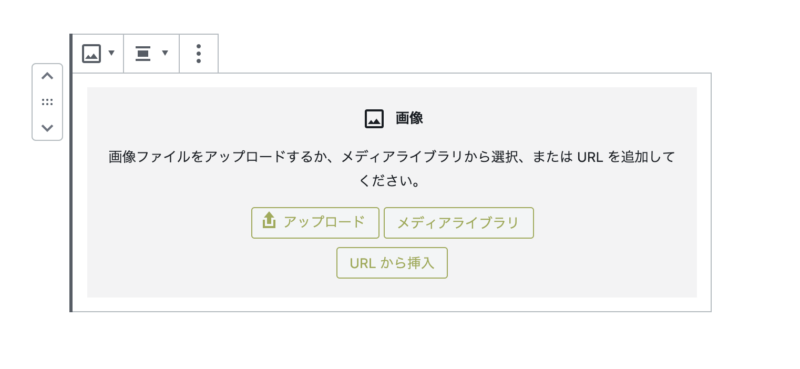
Task: Click the instruction text starting with 画像ファイルを
Action: point(391,157)
